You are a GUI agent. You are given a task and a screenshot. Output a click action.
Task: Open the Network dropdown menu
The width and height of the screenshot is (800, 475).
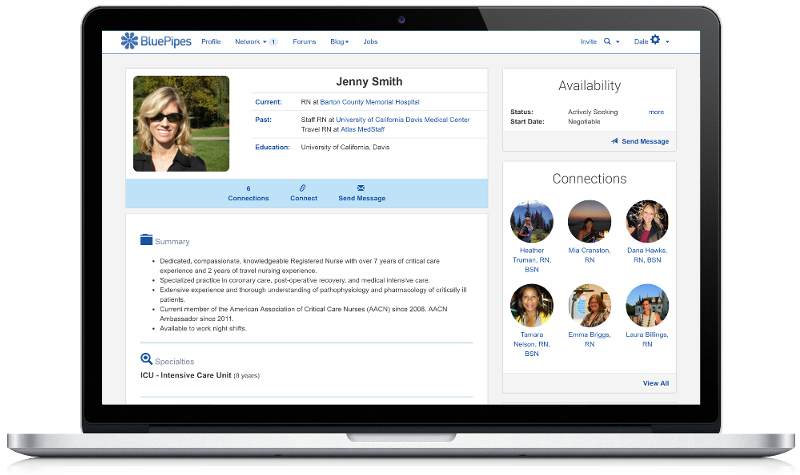click(251, 42)
